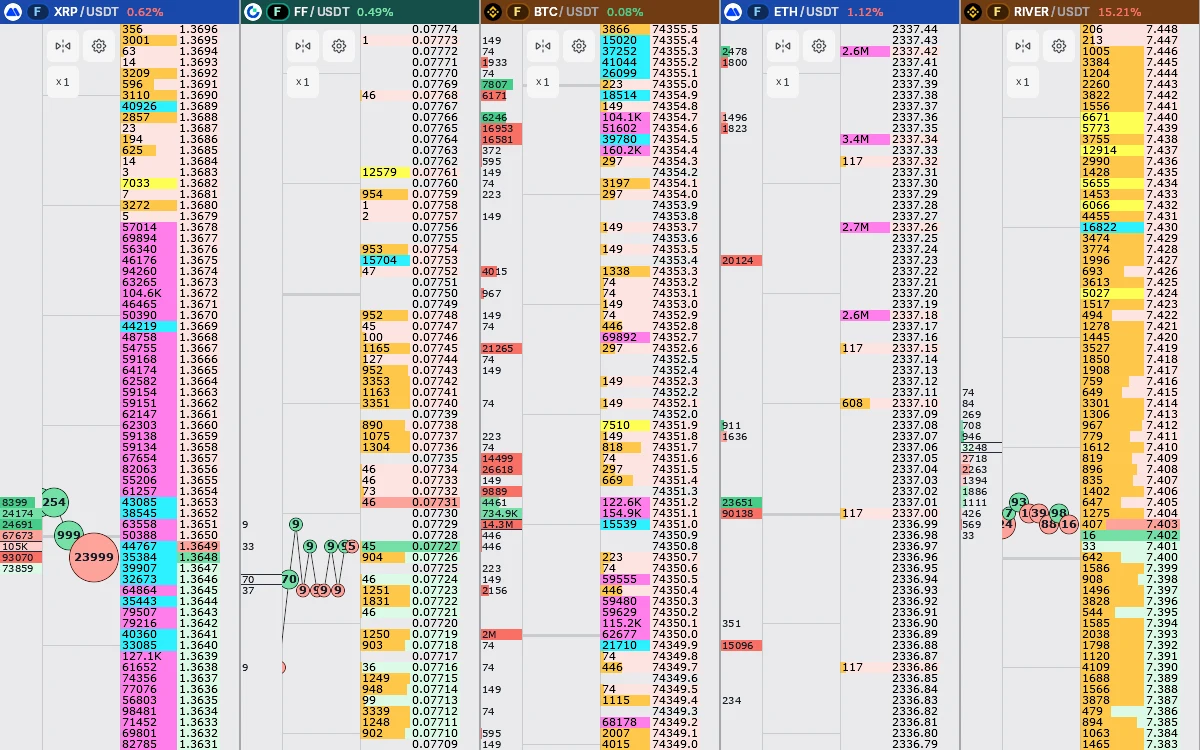Select the 90138 red volume bar in ETH panel
The image size is (1200, 750).
click(741, 513)
